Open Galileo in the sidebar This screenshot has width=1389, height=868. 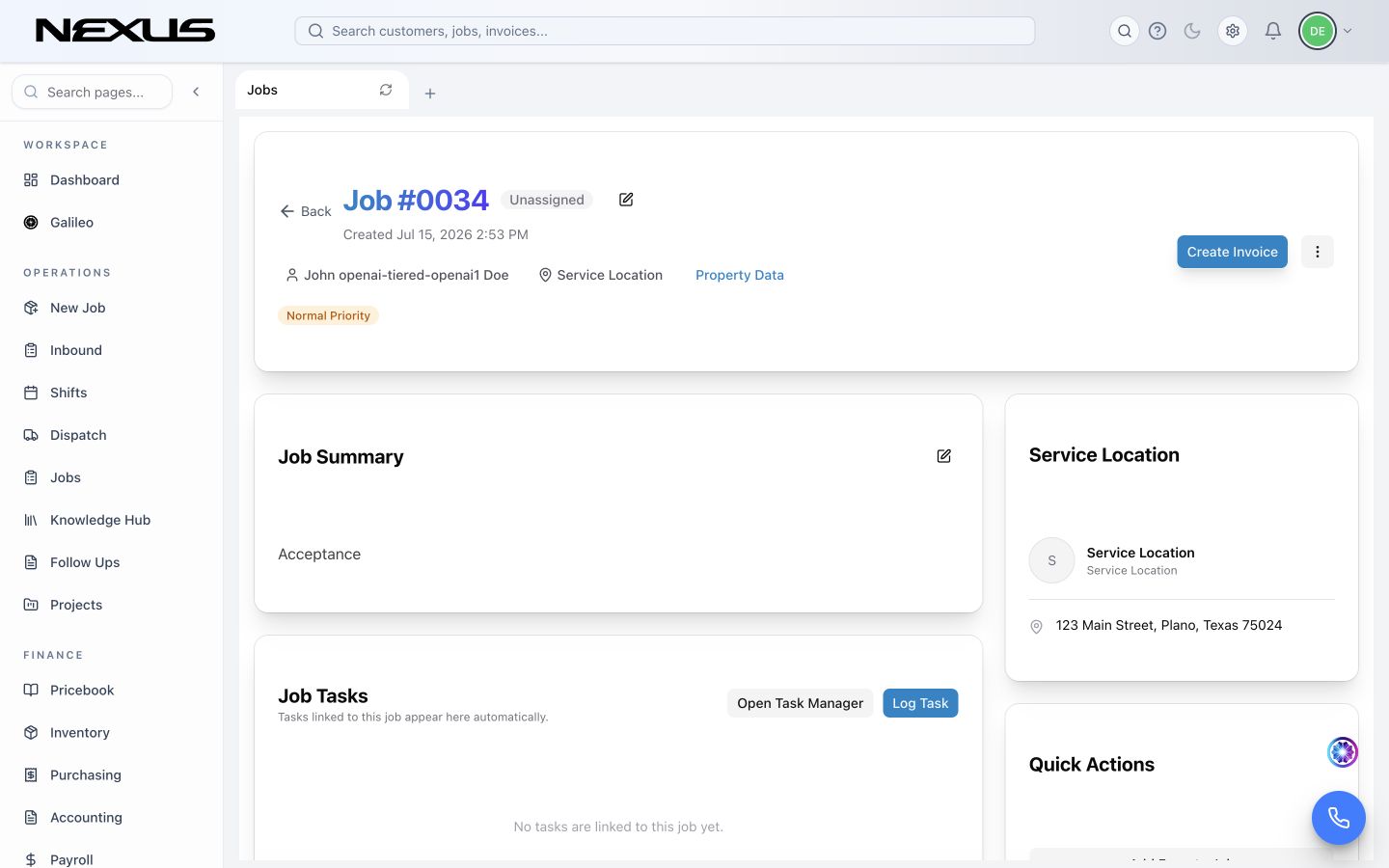(71, 223)
